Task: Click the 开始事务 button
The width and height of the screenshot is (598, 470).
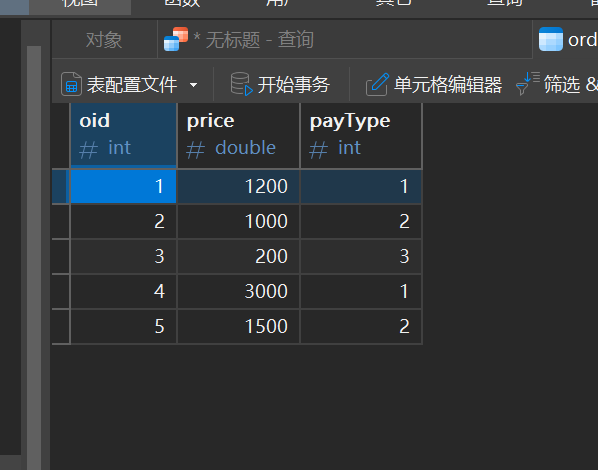Action: (x=280, y=84)
